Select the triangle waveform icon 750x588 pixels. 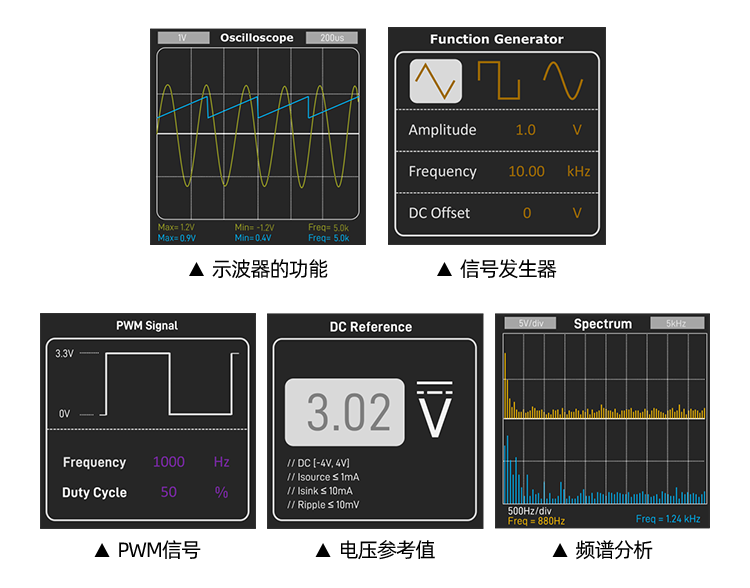[435, 81]
